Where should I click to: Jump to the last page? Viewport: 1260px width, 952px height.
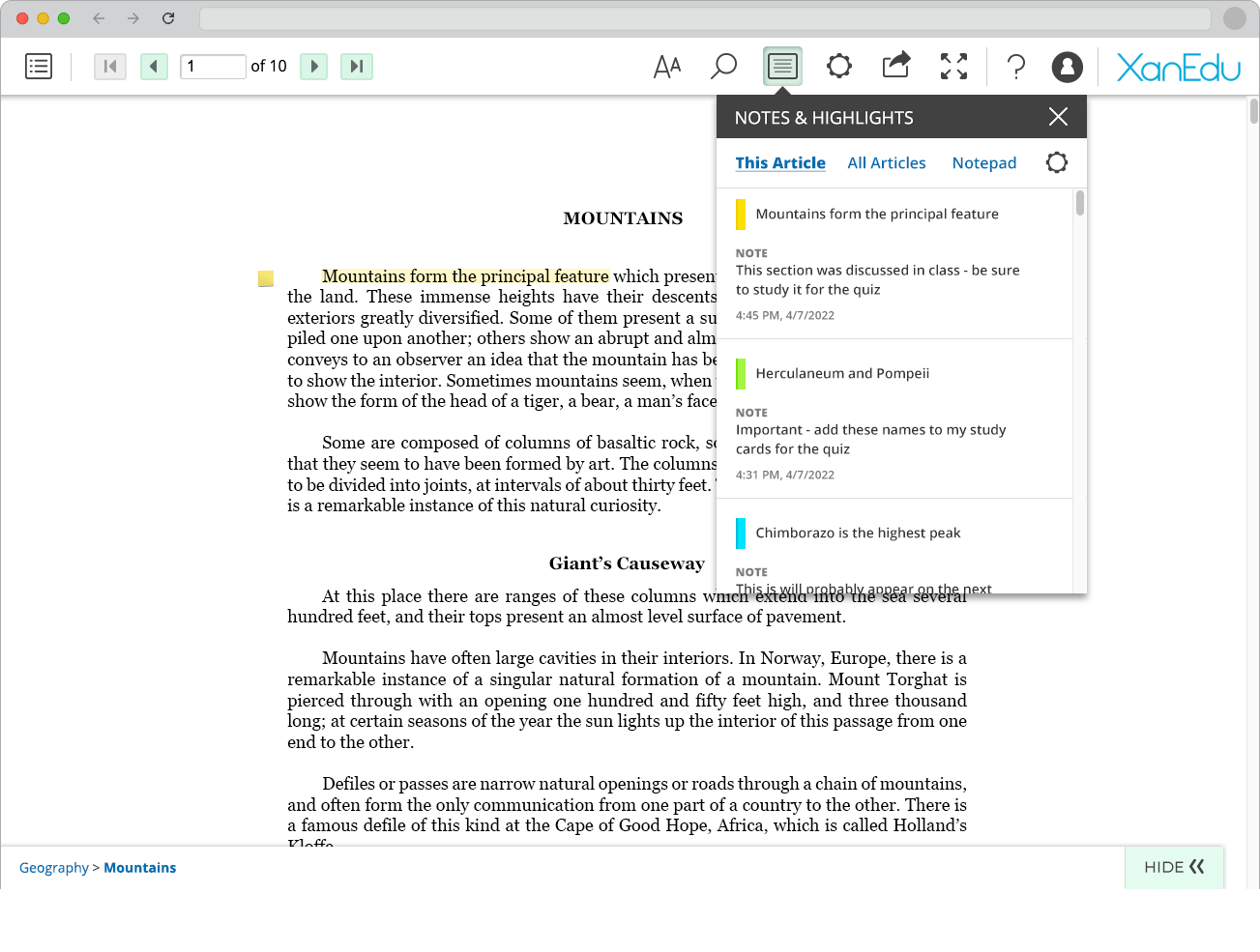[356, 67]
